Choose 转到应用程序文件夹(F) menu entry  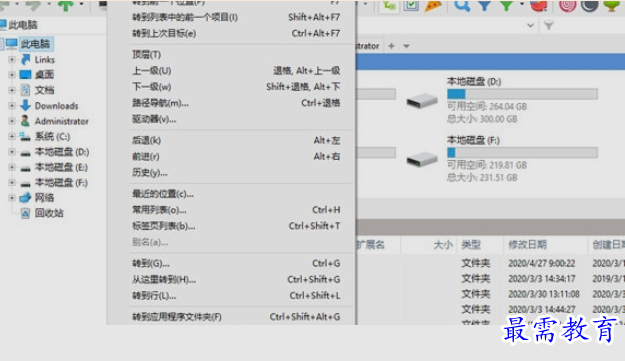coord(236,317)
